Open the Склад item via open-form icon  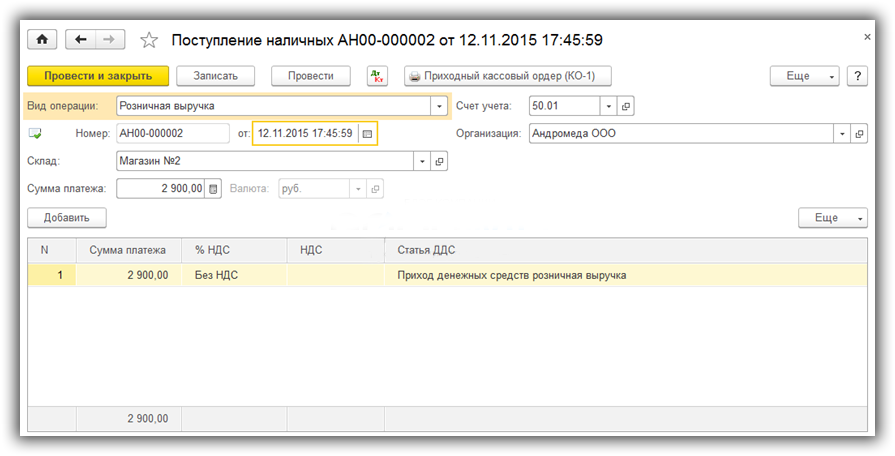[x=439, y=161]
